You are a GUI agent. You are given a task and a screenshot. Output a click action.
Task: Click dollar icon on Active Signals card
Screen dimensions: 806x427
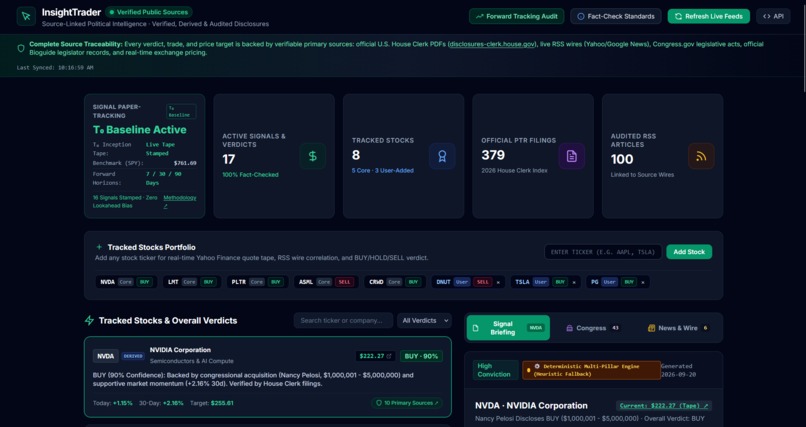point(313,156)
